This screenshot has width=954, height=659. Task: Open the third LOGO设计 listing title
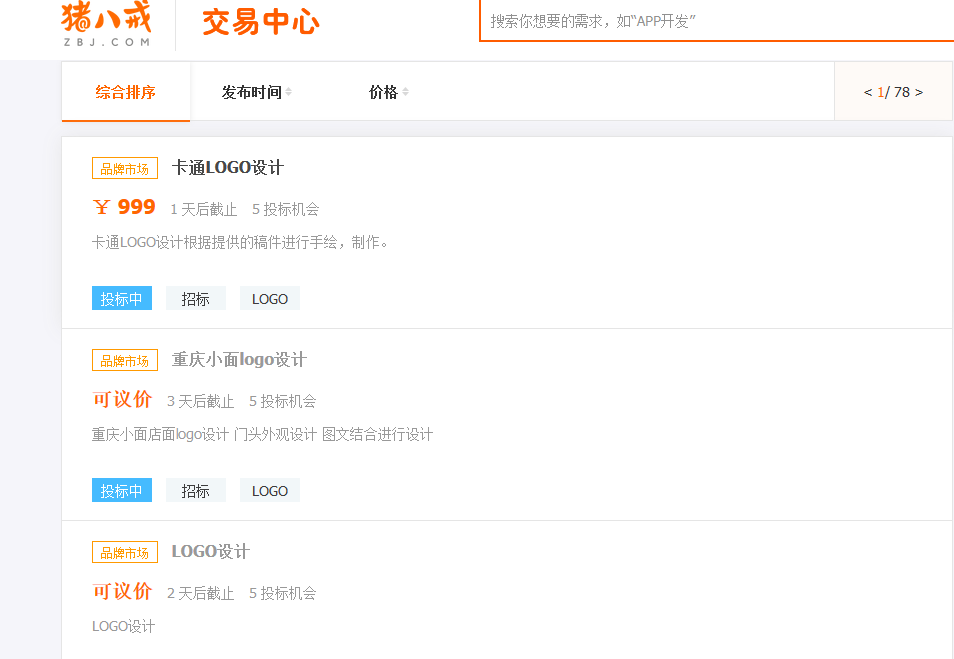click(211, 551)
